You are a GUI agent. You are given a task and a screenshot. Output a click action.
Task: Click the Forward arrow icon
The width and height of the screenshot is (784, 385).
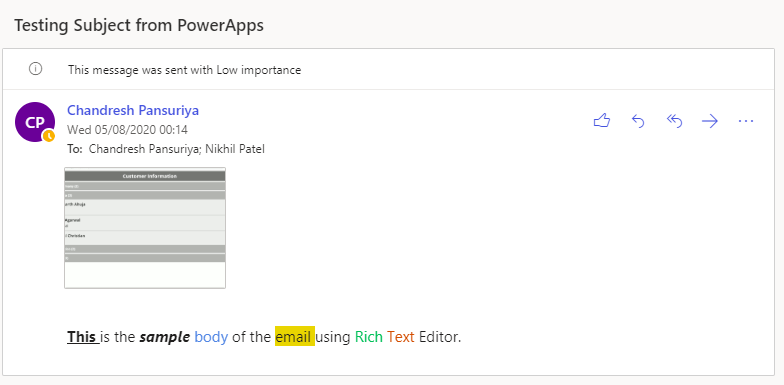click(710, 121)
